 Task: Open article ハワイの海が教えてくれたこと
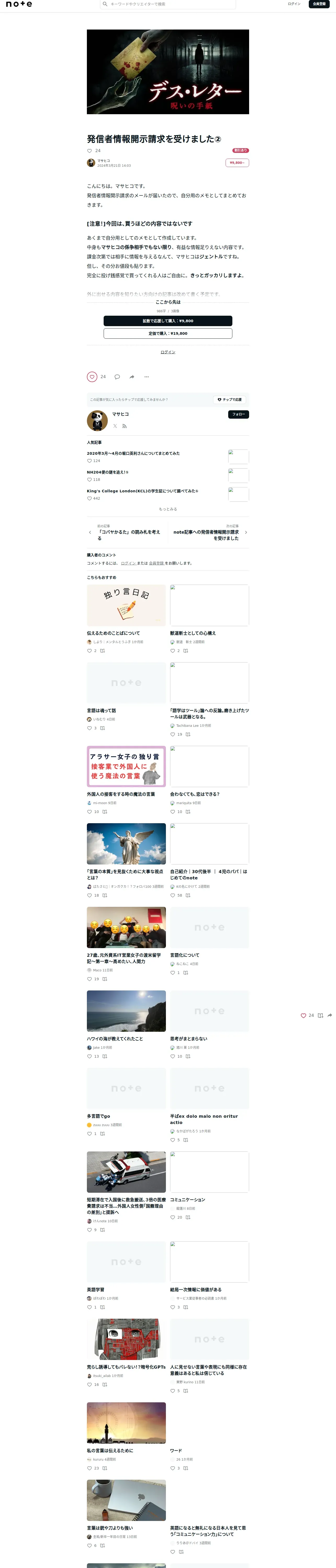115,1039
